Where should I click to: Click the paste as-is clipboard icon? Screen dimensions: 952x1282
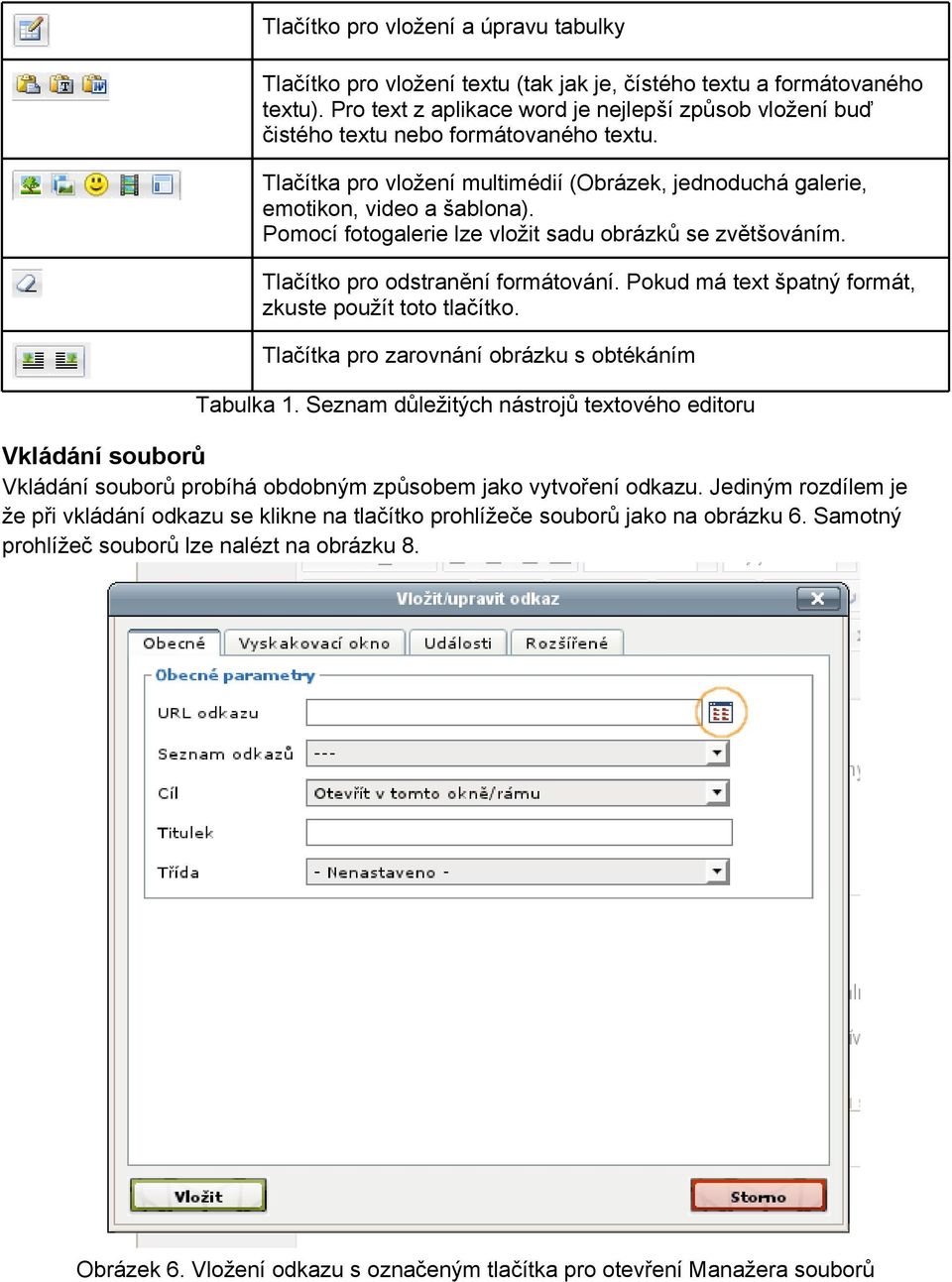pyautogui.click(x=29, y=85)
